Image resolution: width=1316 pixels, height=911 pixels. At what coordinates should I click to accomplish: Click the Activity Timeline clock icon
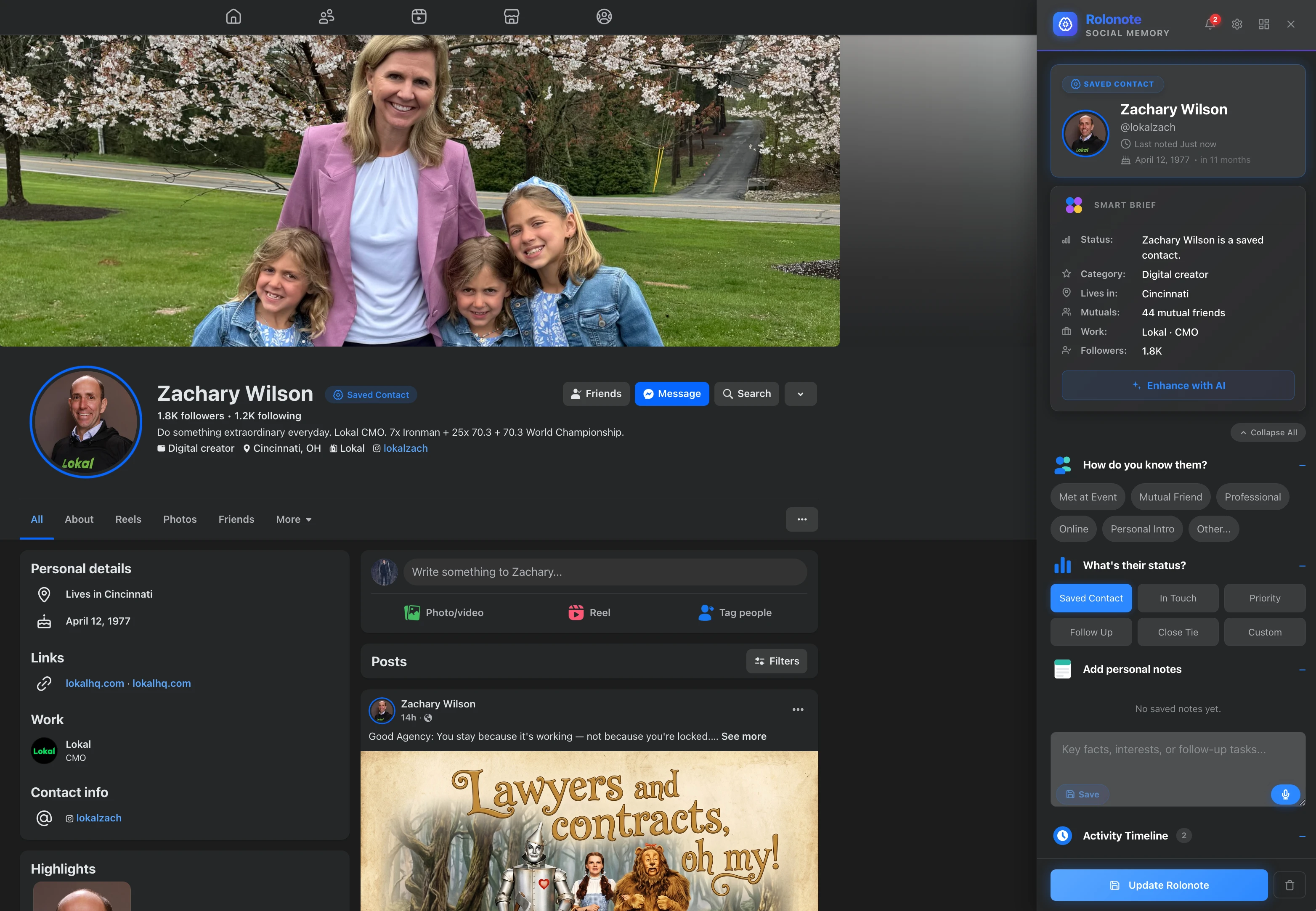point(1062,836)
